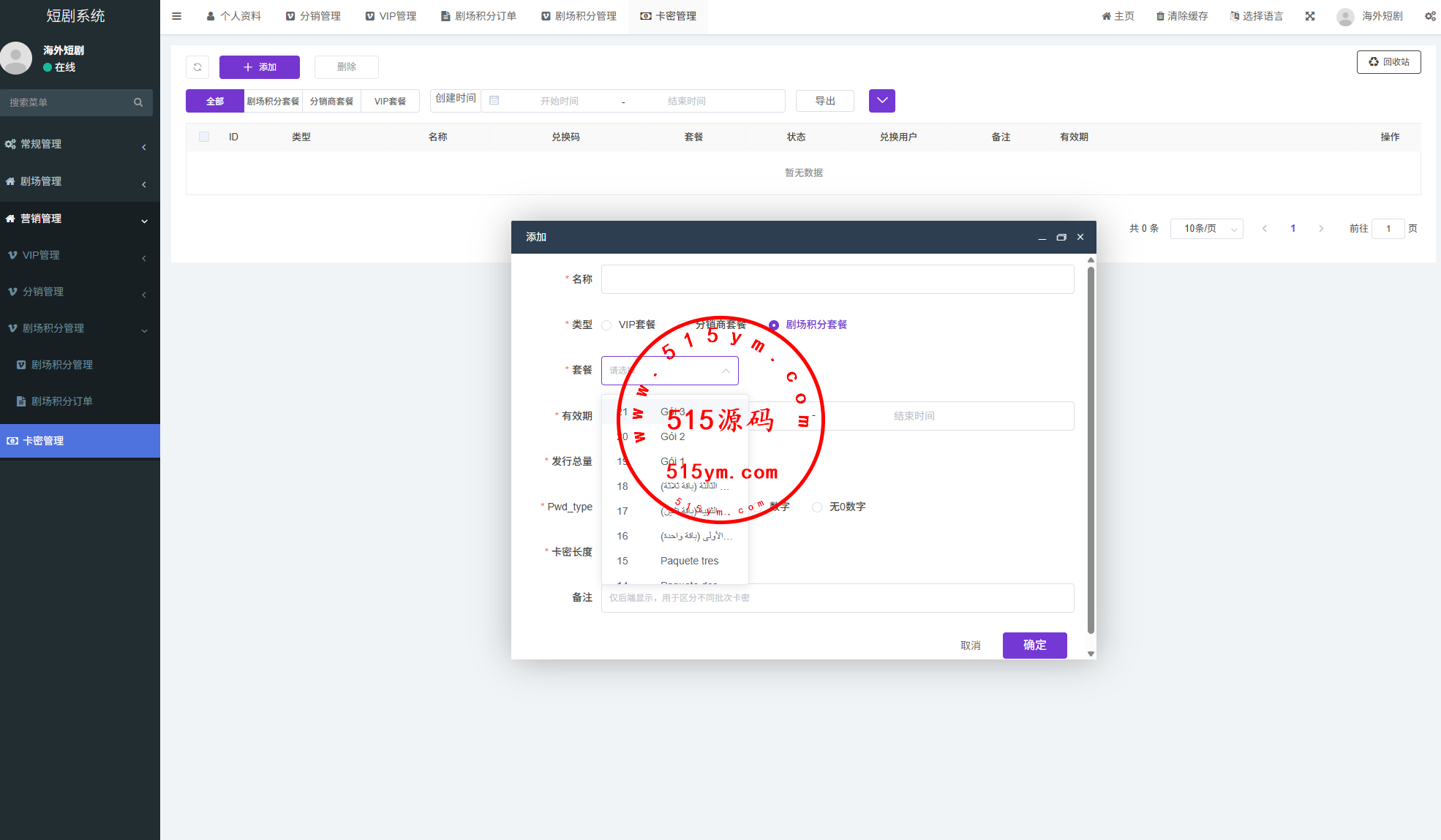
Task: Open the 10条/页 page size dropdown
Action: (1206, 229)
